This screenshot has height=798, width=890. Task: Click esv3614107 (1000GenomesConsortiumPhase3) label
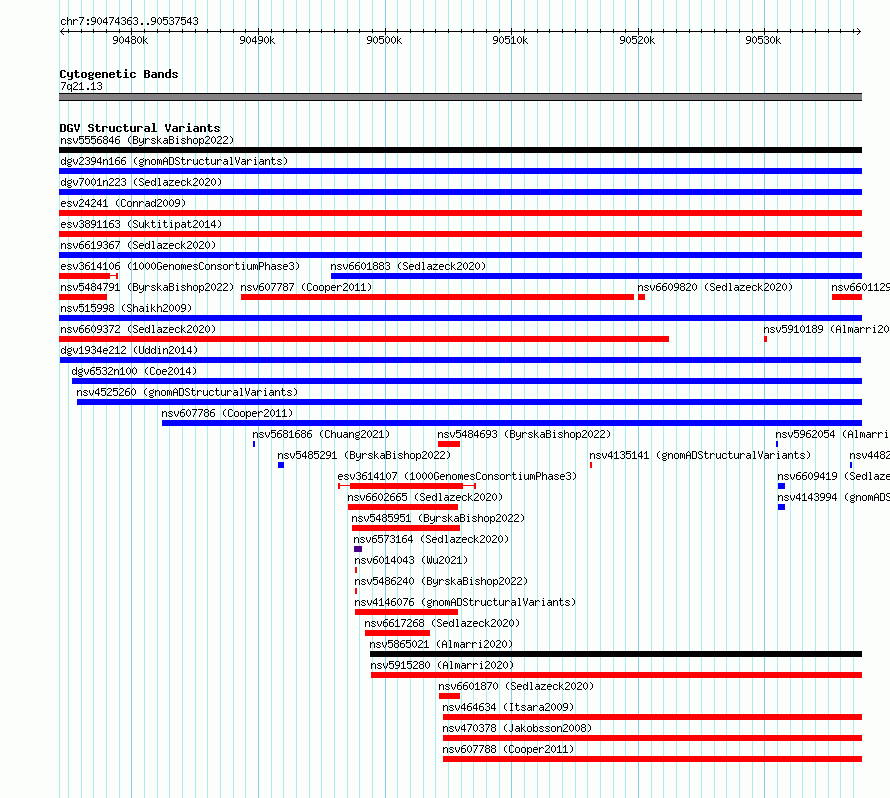pyautogui.click(x=457, y=476)
